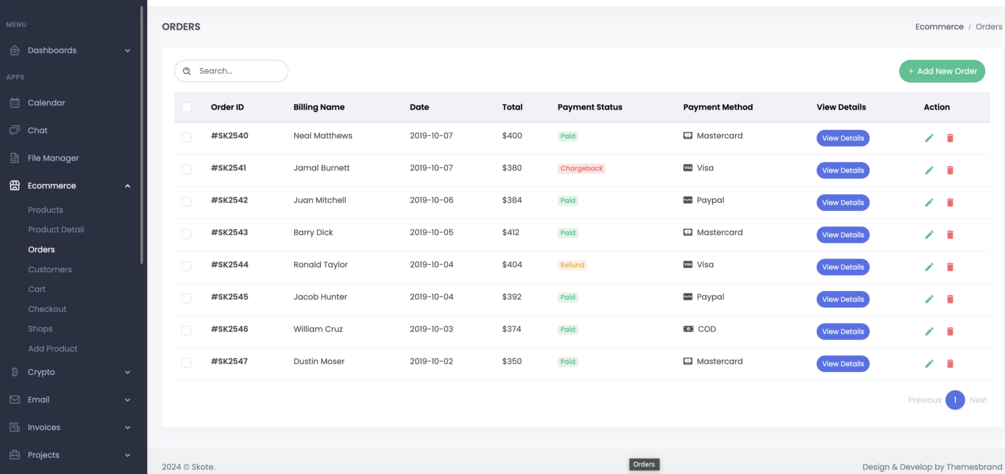Open Product Detail in the sidebar
This screenshot has width=1005, height=474.
(x=56, y=229)
